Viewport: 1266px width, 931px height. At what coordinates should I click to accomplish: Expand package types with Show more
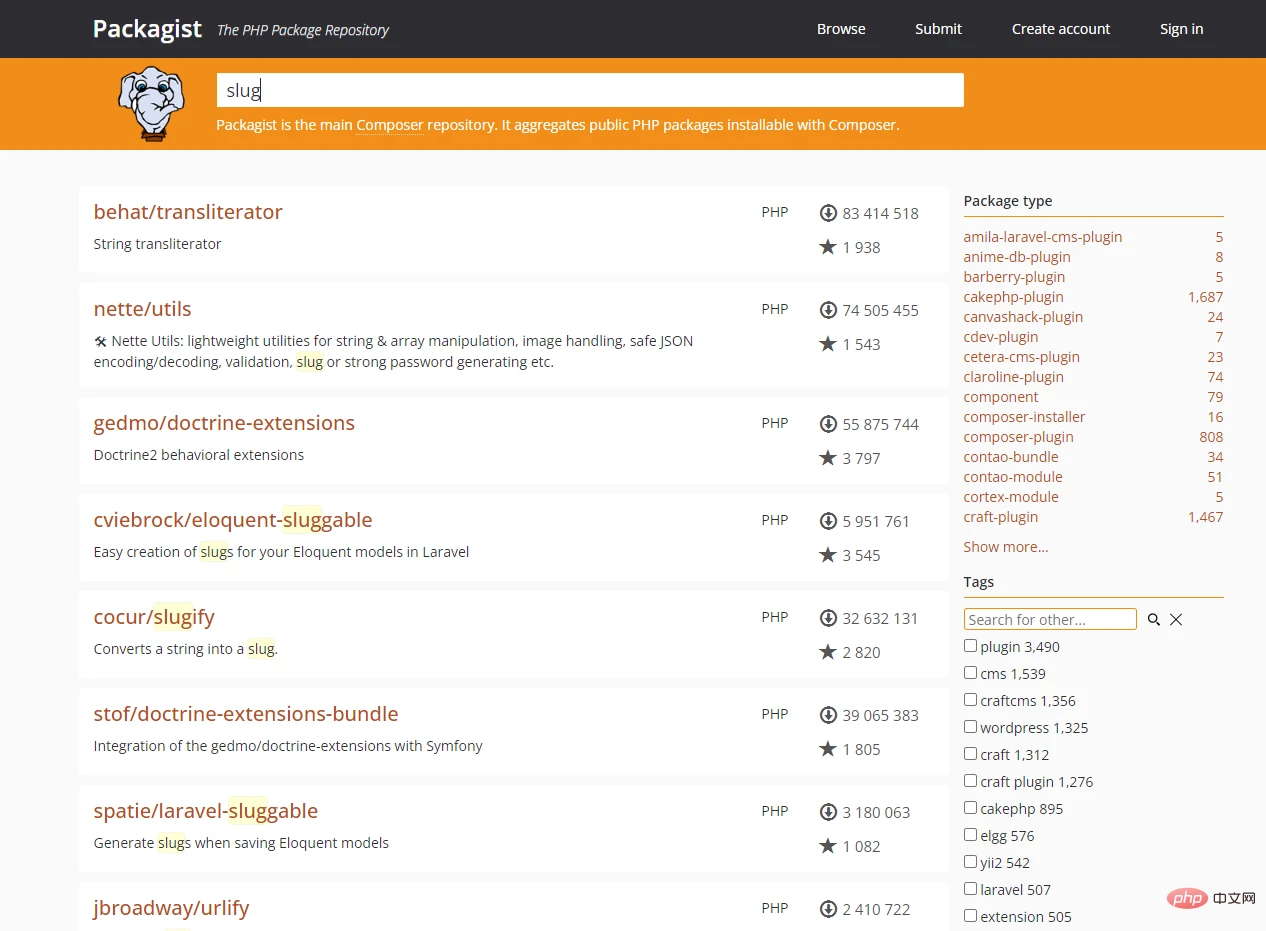tap(1006, 547)
